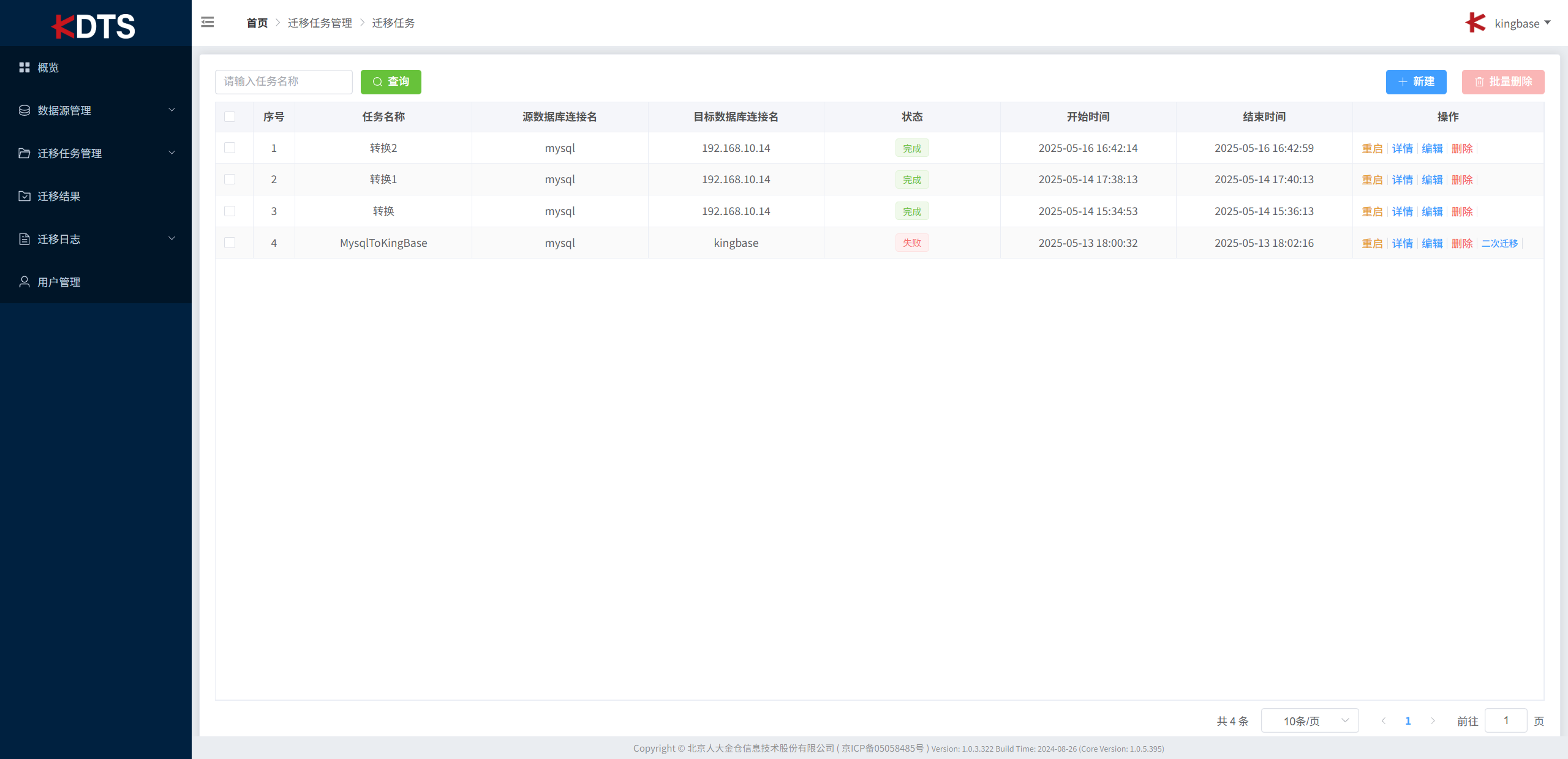The height and width of the screenshot is (759, 1568).
Task: Check the box for task 转换2
Action: 230,148
